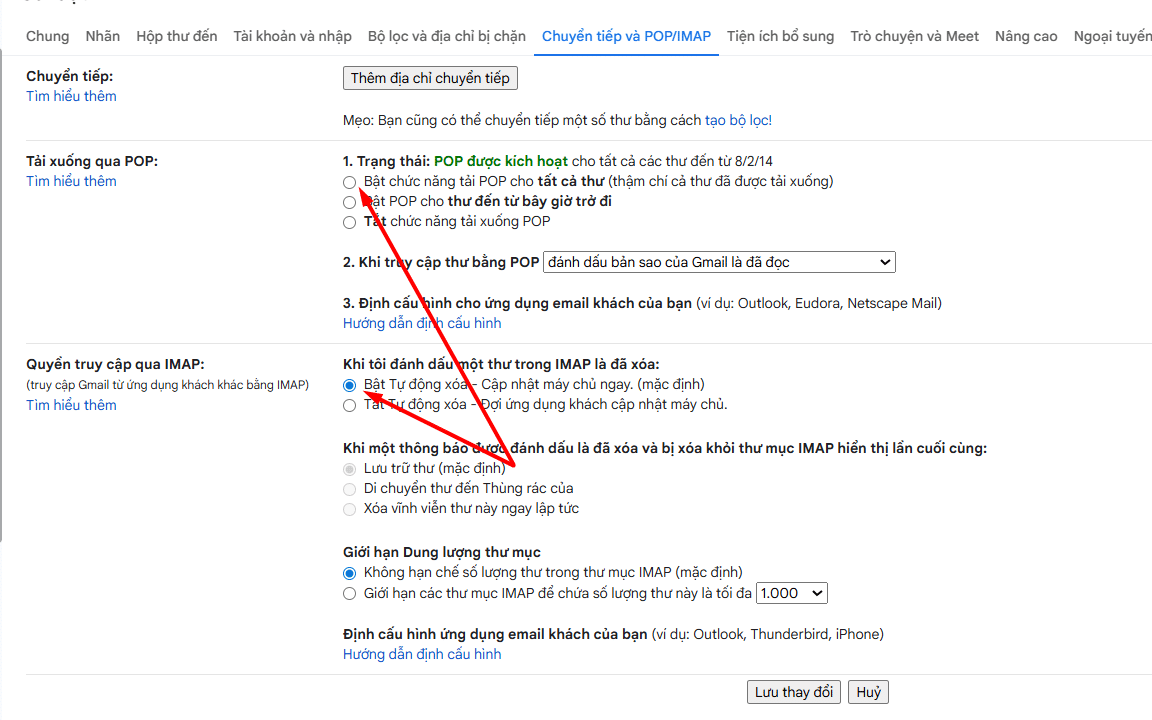The height and width of the screenshot is (720, 1152).
Task: Choose Tắt Tự động xóa option
Action: [x=349, y=405]
